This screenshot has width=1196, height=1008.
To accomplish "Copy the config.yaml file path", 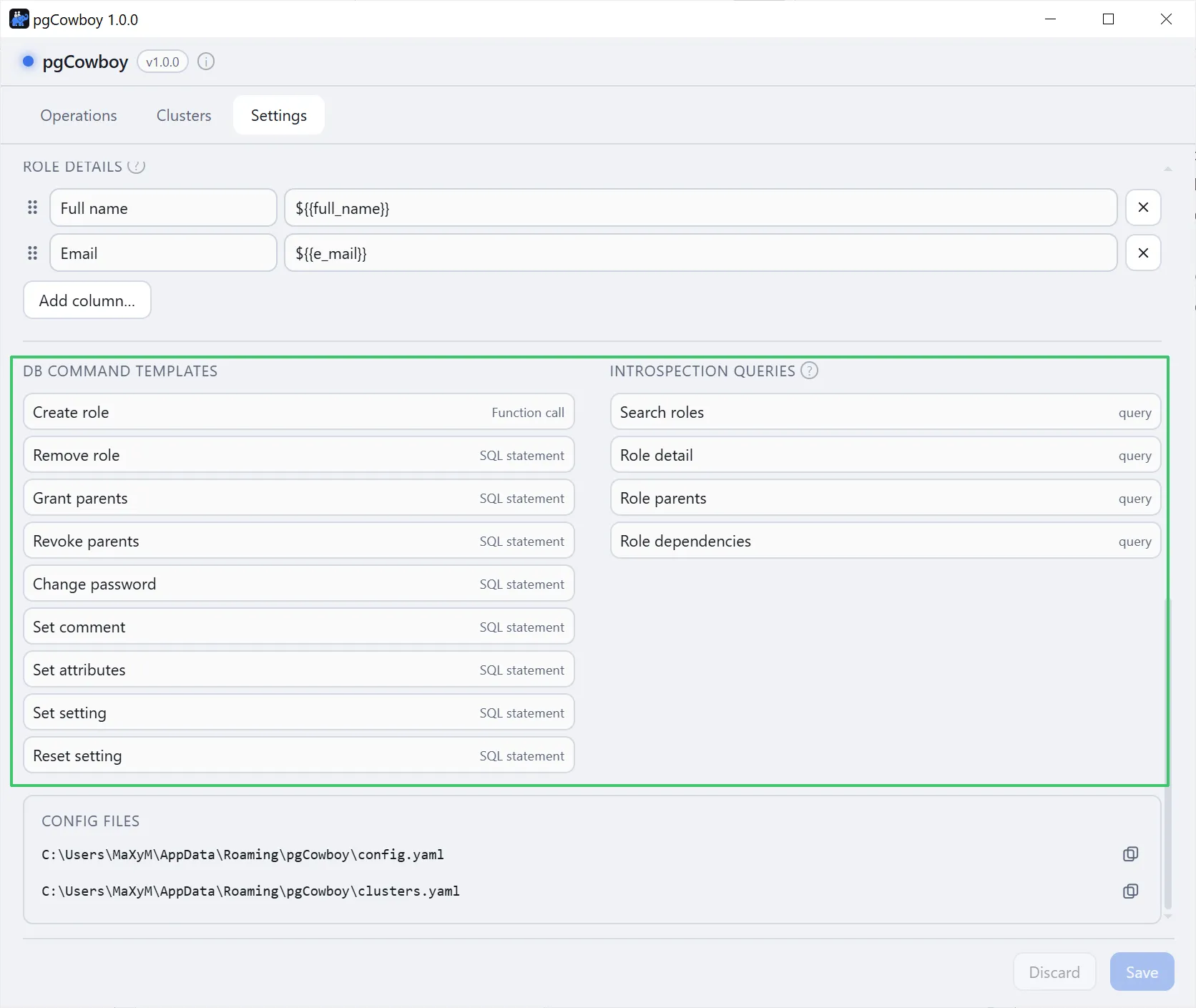I will [1130, 853].
